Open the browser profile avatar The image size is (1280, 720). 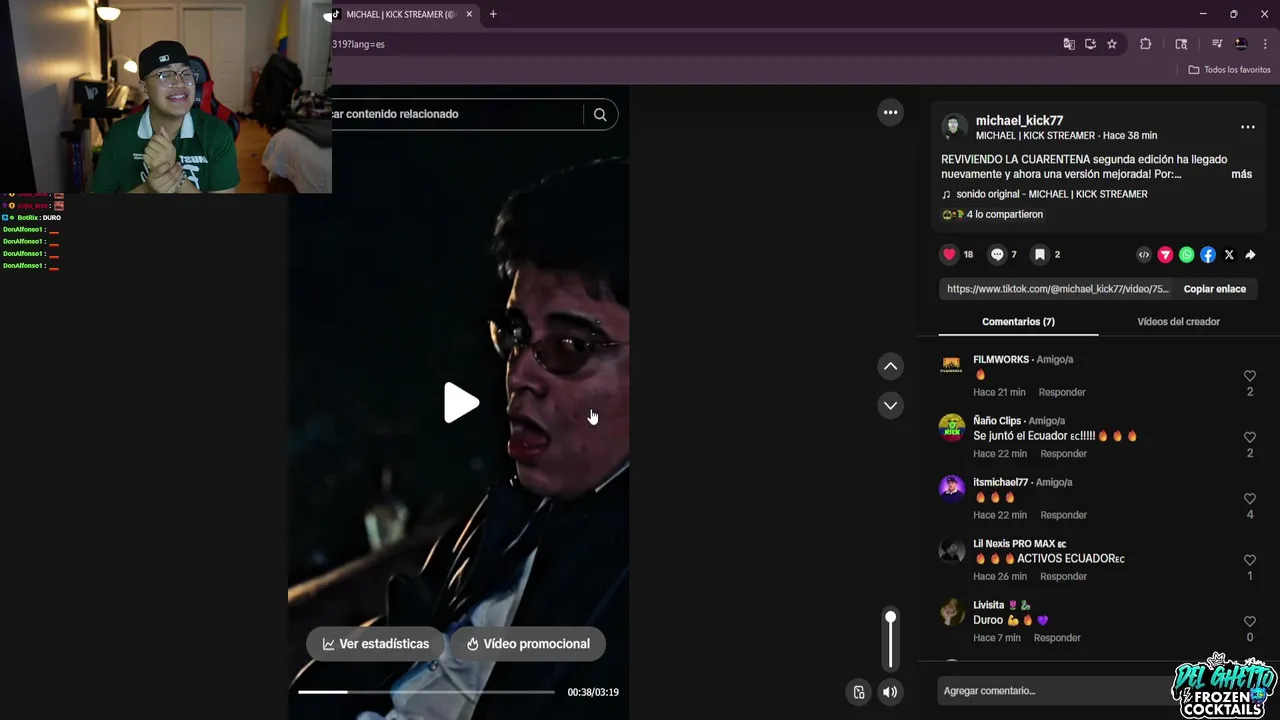click(1241, 44)
